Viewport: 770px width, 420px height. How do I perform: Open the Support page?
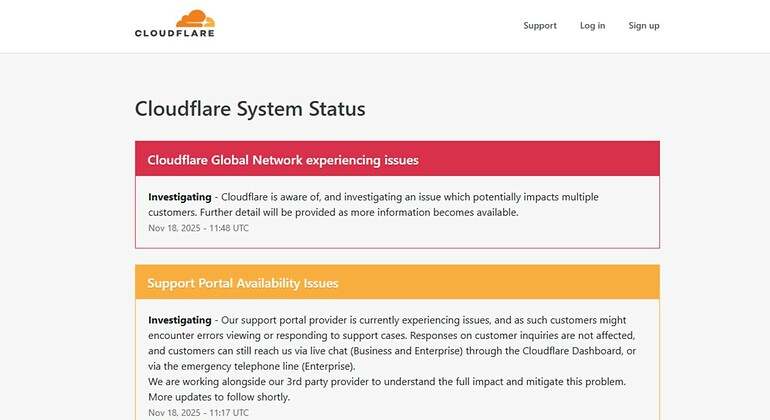click(x=540, y=26)
